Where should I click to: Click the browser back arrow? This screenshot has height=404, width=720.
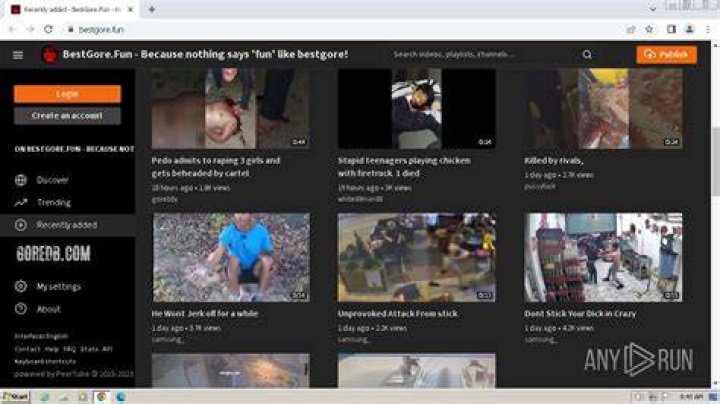coord(12,29)
